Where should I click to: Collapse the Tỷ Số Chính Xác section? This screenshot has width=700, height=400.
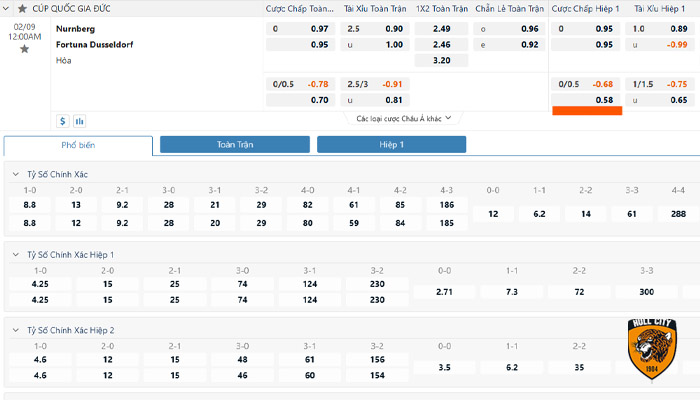pyautogui.click(x=15, y=174)
